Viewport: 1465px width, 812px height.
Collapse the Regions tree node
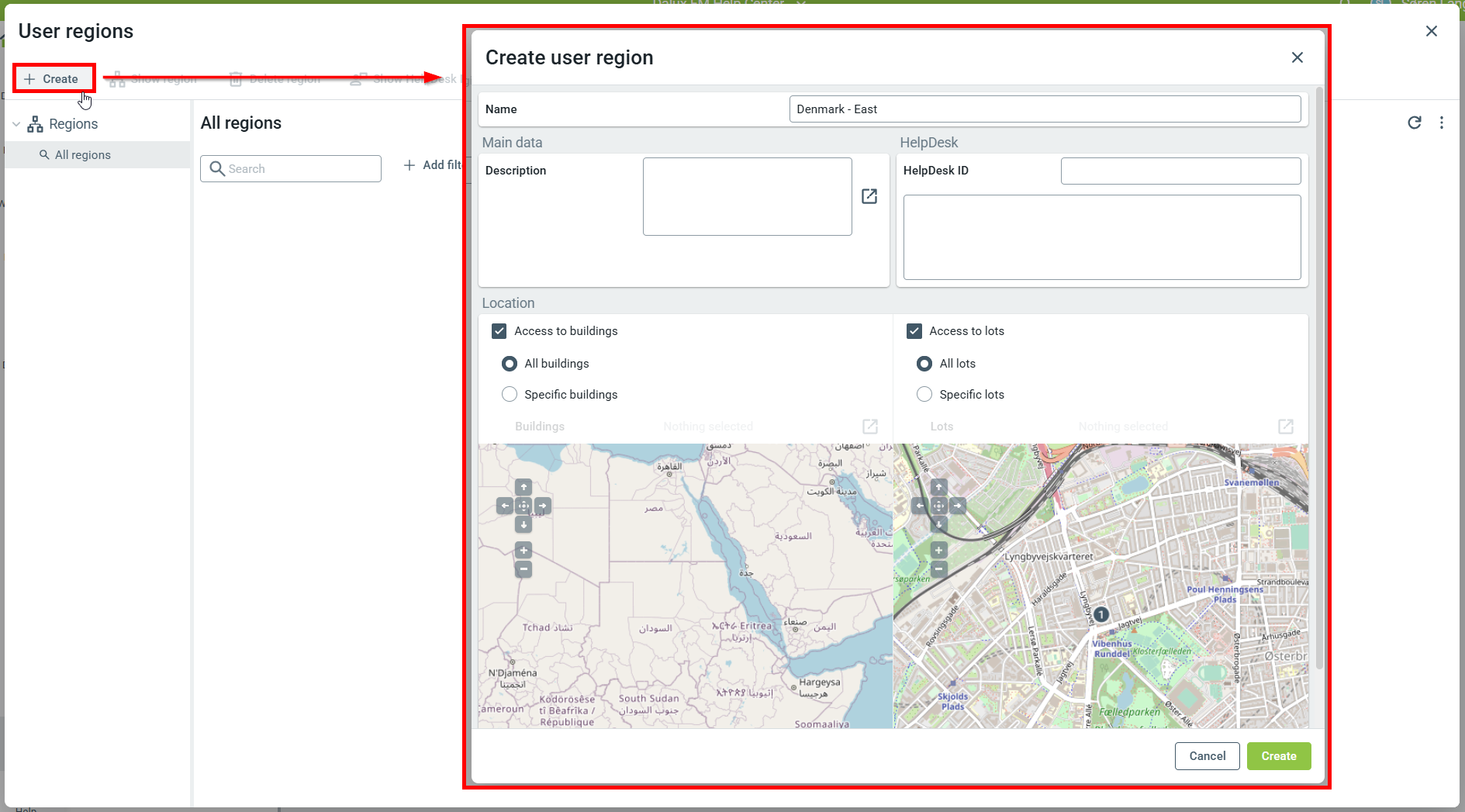(16, 124)
